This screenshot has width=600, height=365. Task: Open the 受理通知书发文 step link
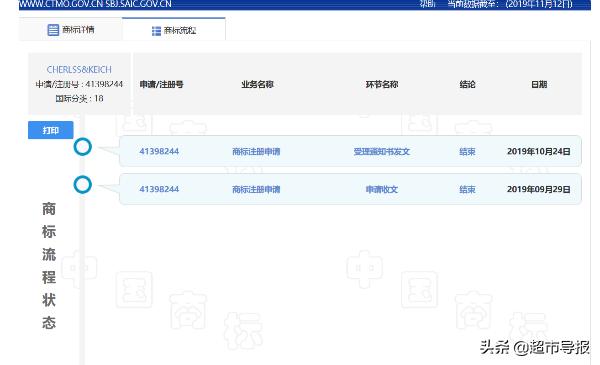(x=382, y=152)
